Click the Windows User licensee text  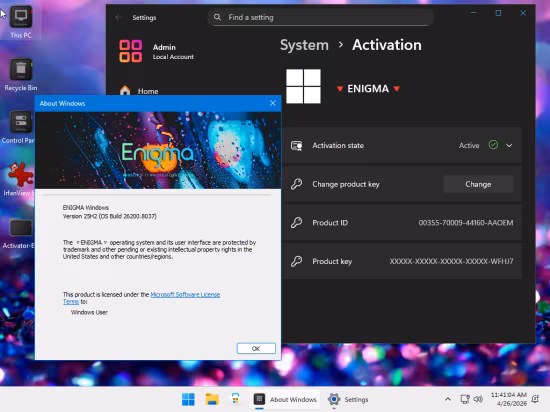[x=89, y=312]
